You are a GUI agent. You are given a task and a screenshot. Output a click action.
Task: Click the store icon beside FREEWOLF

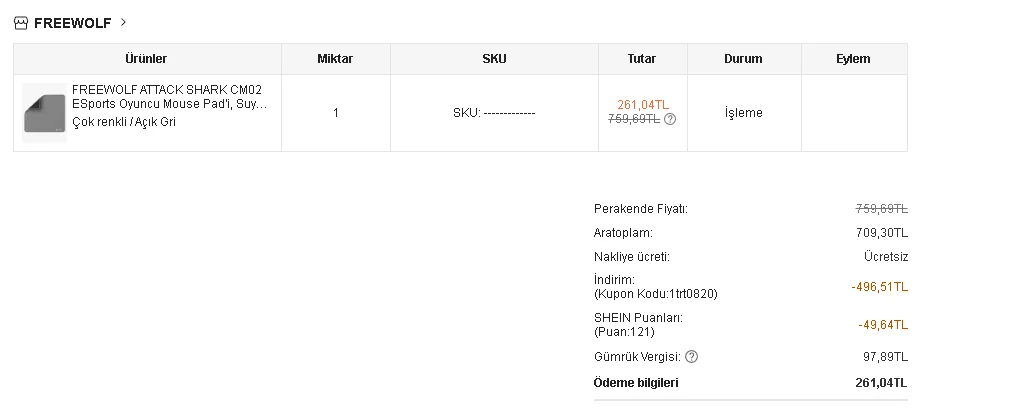coord(21,22)
